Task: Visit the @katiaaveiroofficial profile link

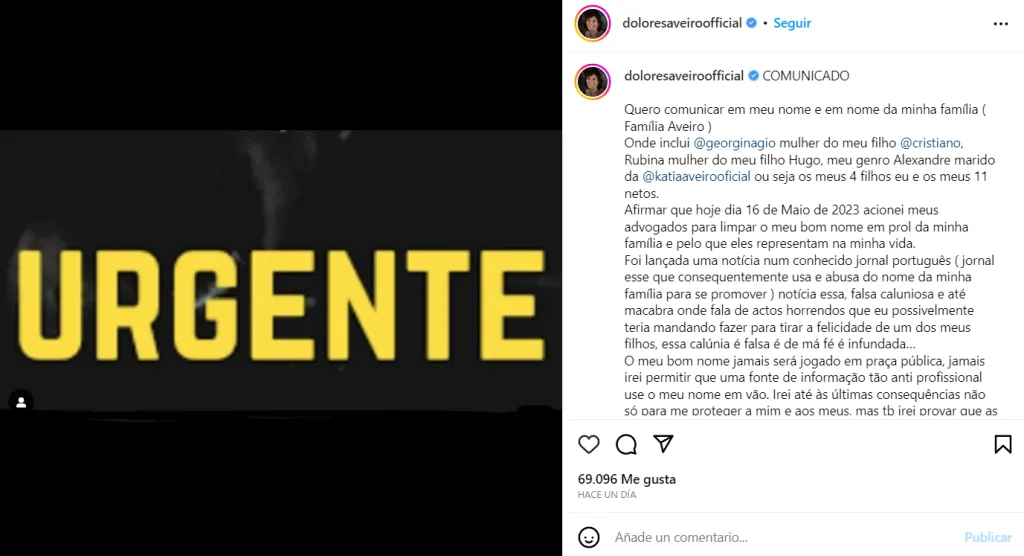Action: [696, 176]
